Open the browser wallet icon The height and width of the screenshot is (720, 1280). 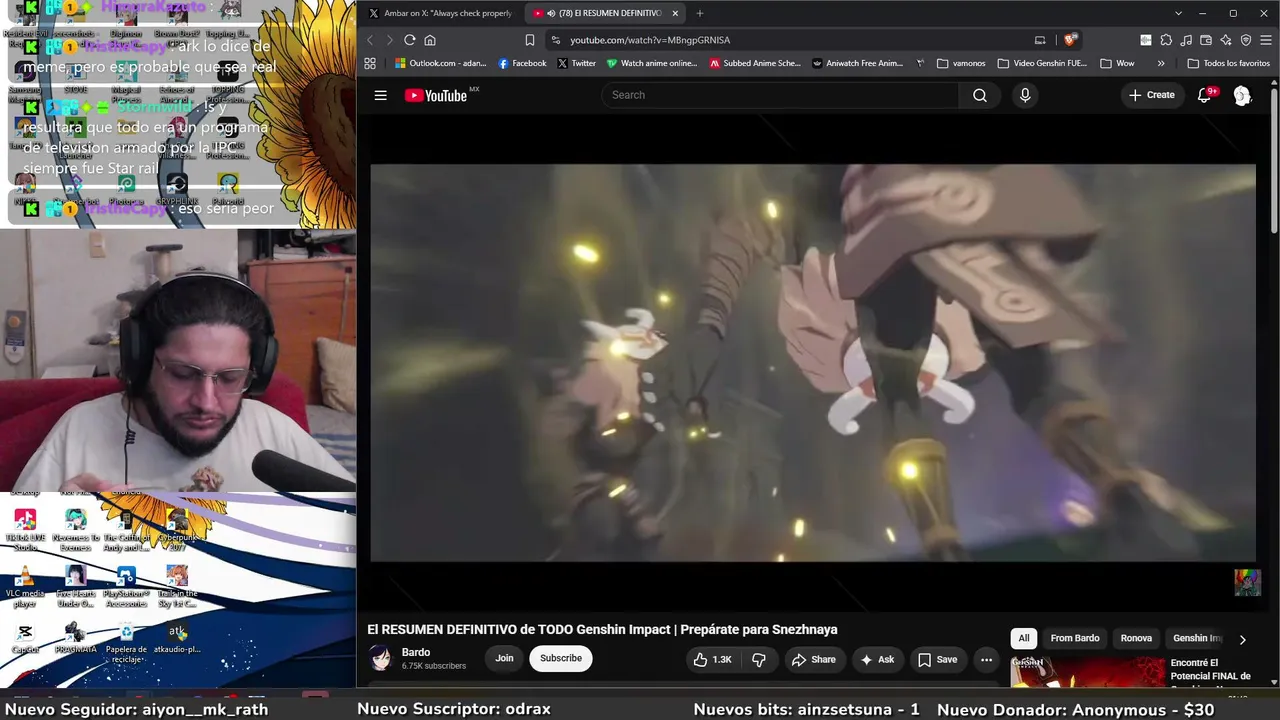1206,40
